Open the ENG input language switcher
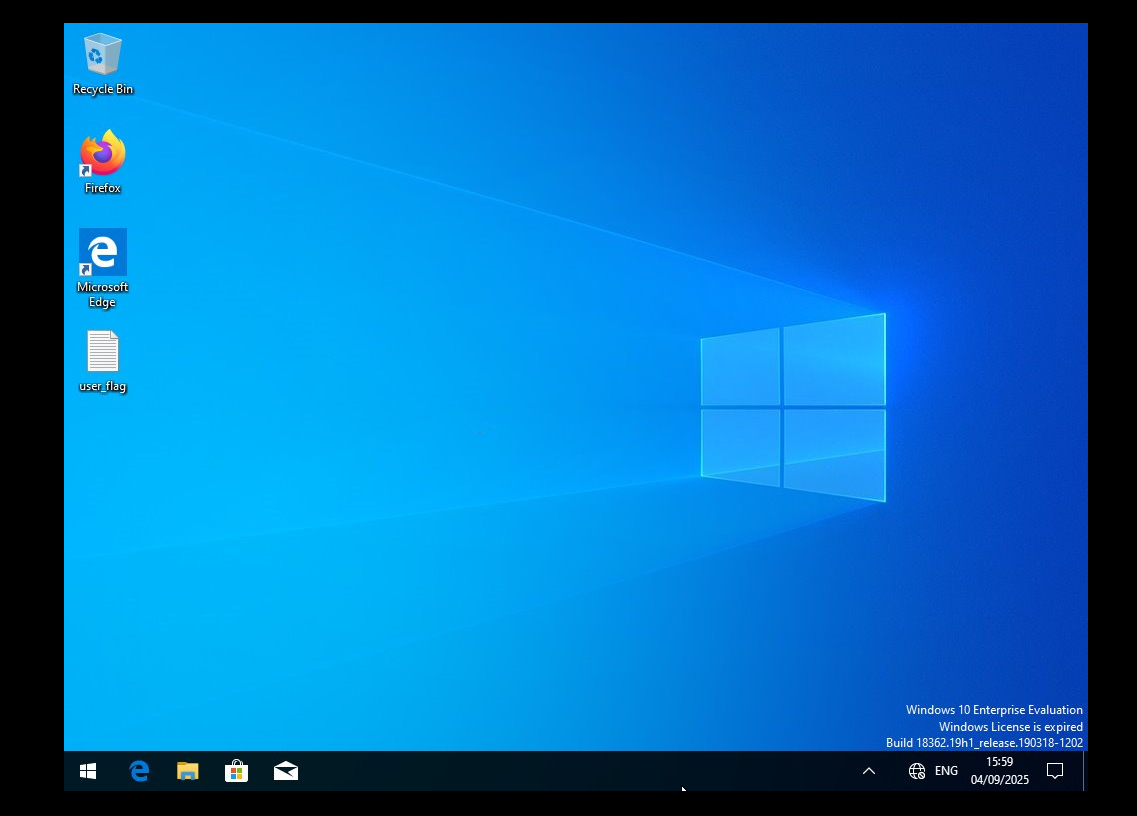The image size is (1137, 816). [946, 771]
